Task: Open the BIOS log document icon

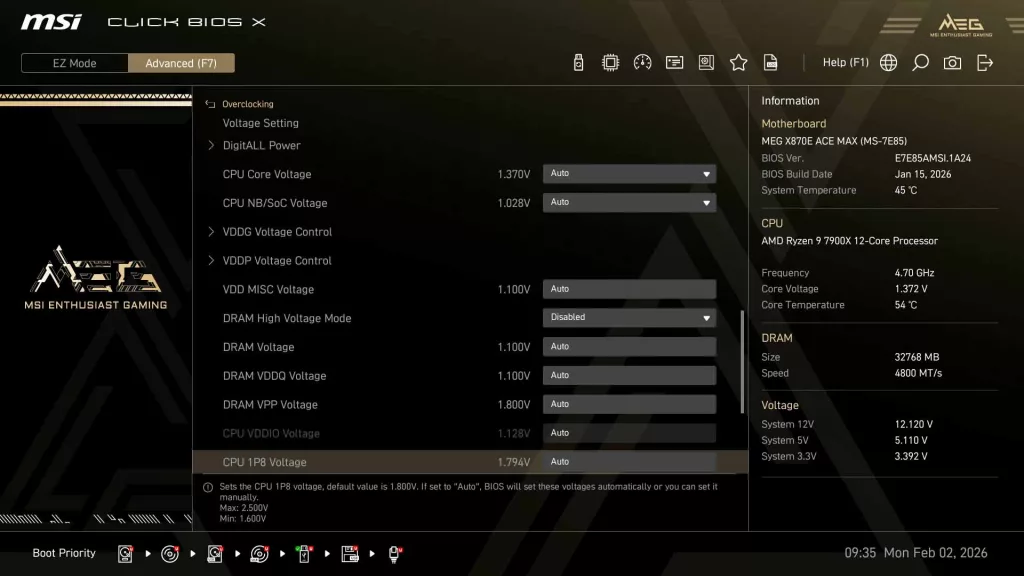Action: [x=770, y=62]
